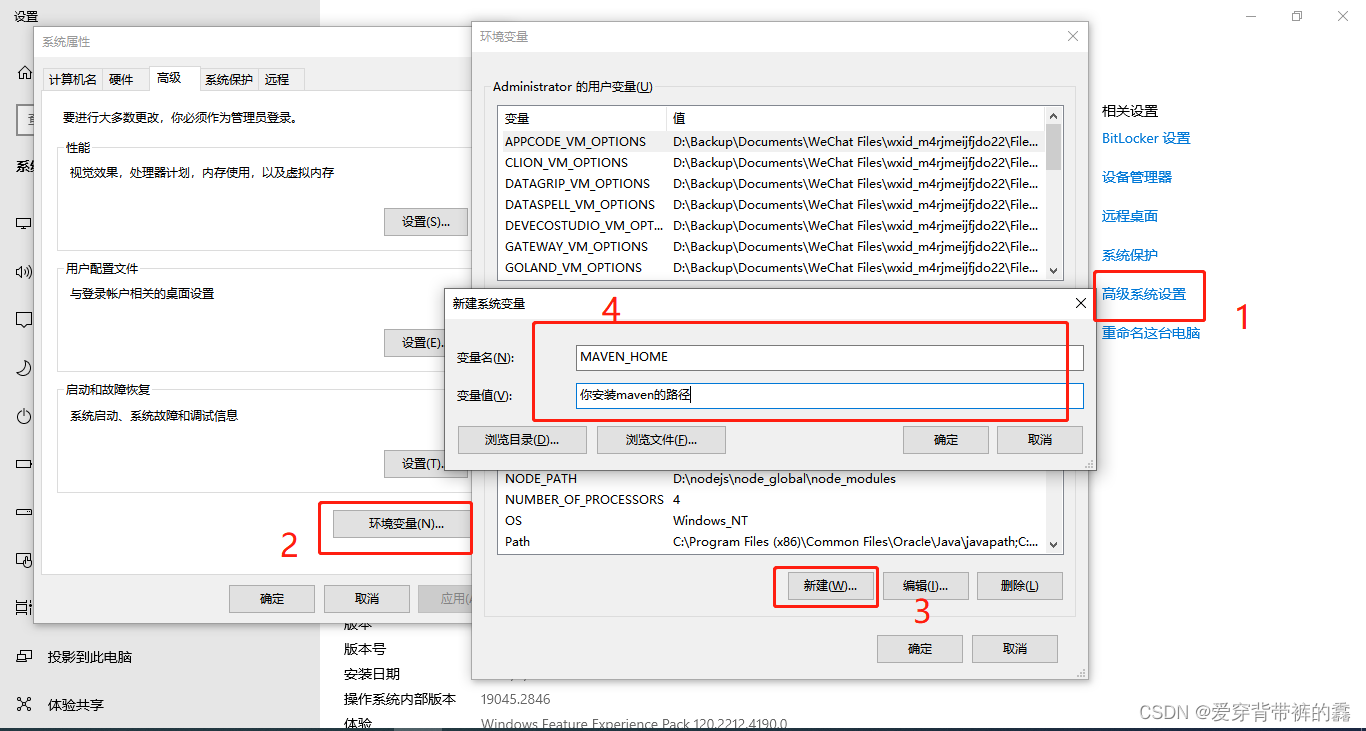
Task: Switch to 计算机名 tab in 系统属性
Action: [73, 79]
